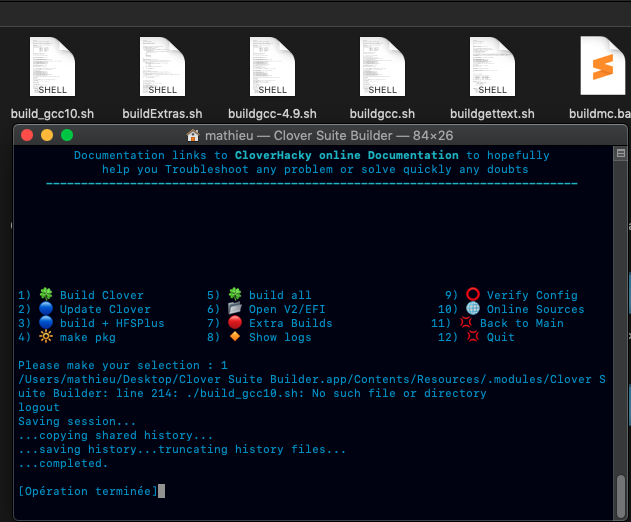This screenshot has height=522, width=631.
Task: Select the buildExtras.sh shell file icon
Action: tap(162, 66)
